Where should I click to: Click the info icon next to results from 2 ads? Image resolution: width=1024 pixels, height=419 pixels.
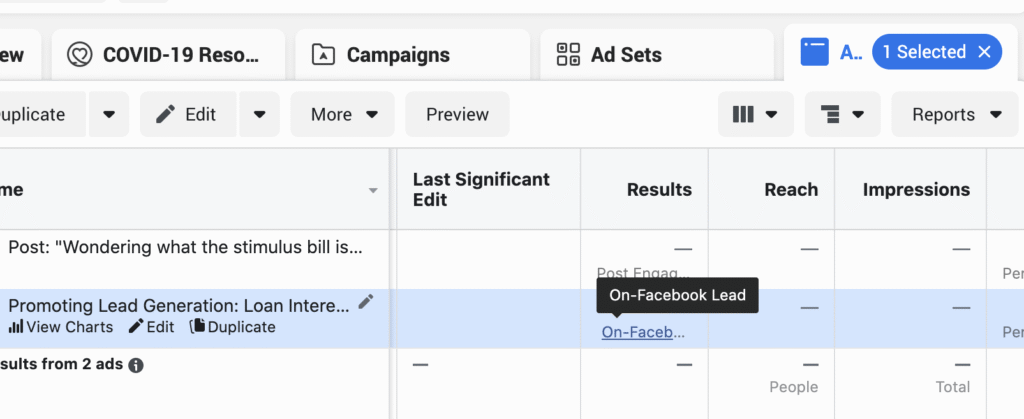click(136, 365)
